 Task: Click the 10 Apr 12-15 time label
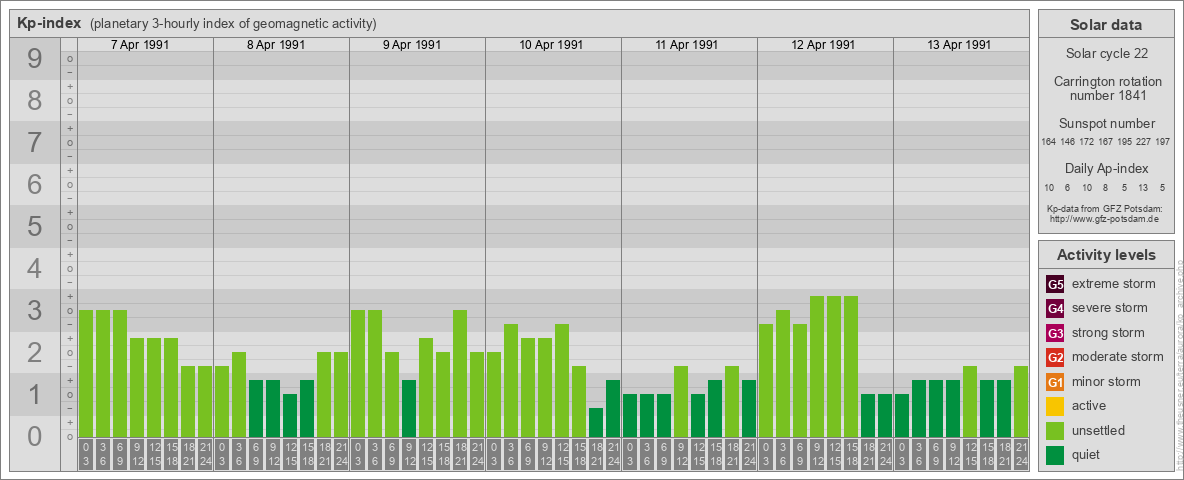click(x=562, y=454)
